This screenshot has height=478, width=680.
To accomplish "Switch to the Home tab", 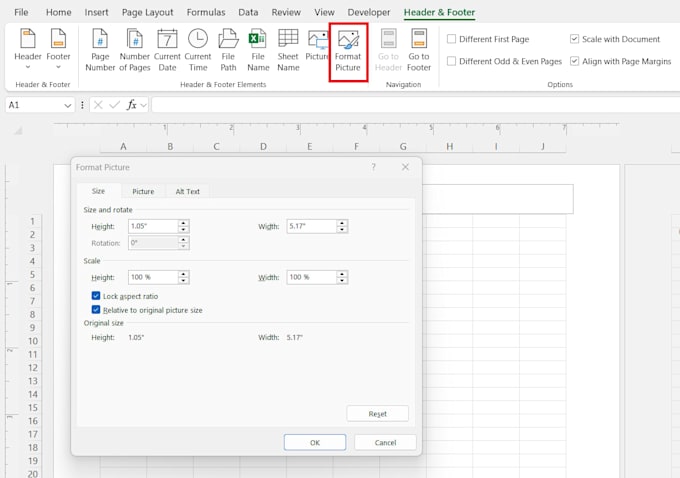I will click(59, 12).
